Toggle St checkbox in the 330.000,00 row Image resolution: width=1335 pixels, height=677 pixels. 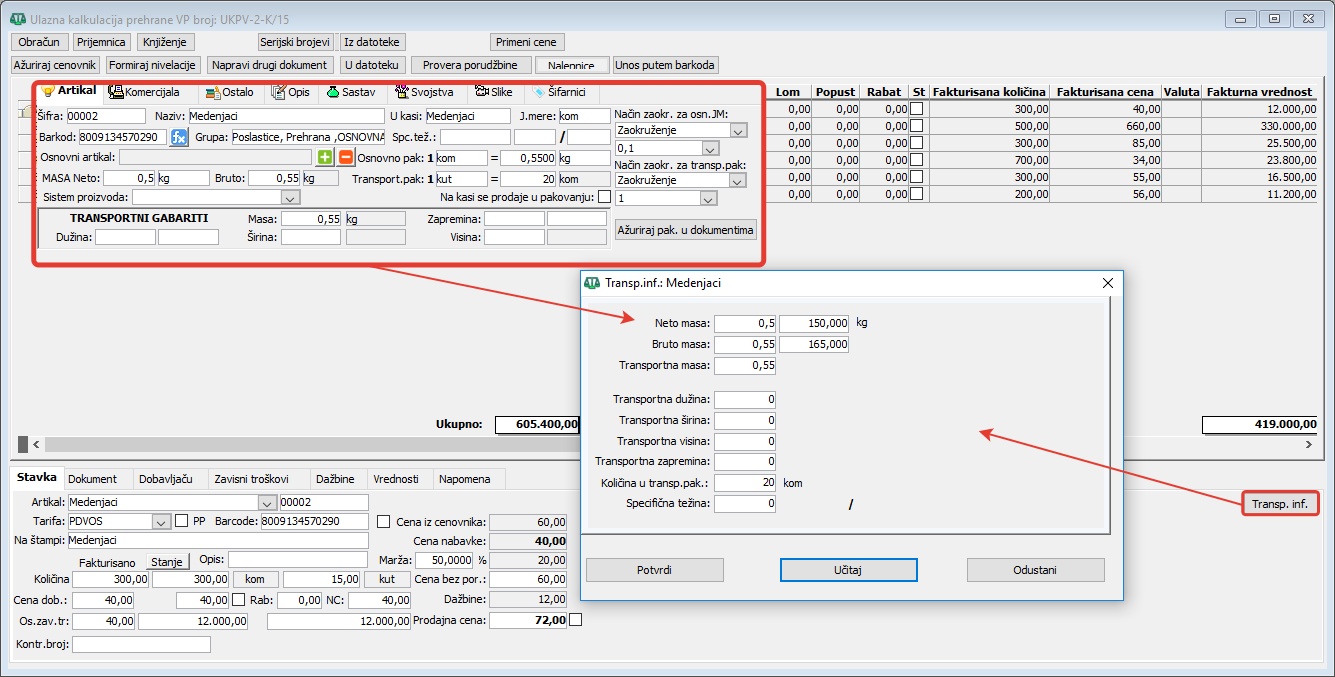[x=917, y=126]
